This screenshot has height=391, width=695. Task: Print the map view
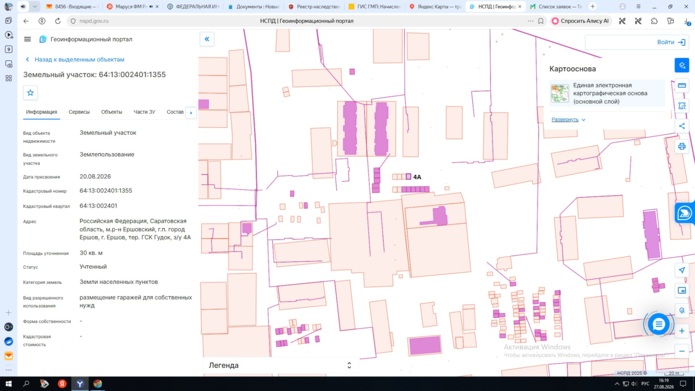(682, 146)
